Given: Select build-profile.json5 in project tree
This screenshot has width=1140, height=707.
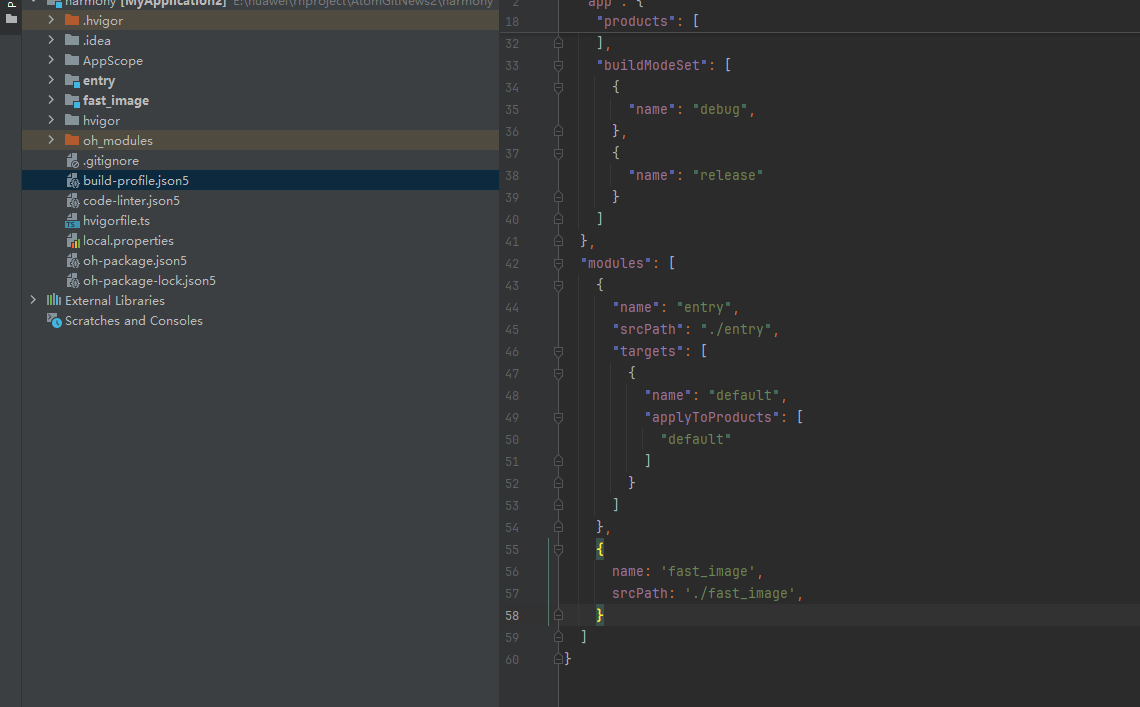Looking at the screenshot, I should pos(136,180).
